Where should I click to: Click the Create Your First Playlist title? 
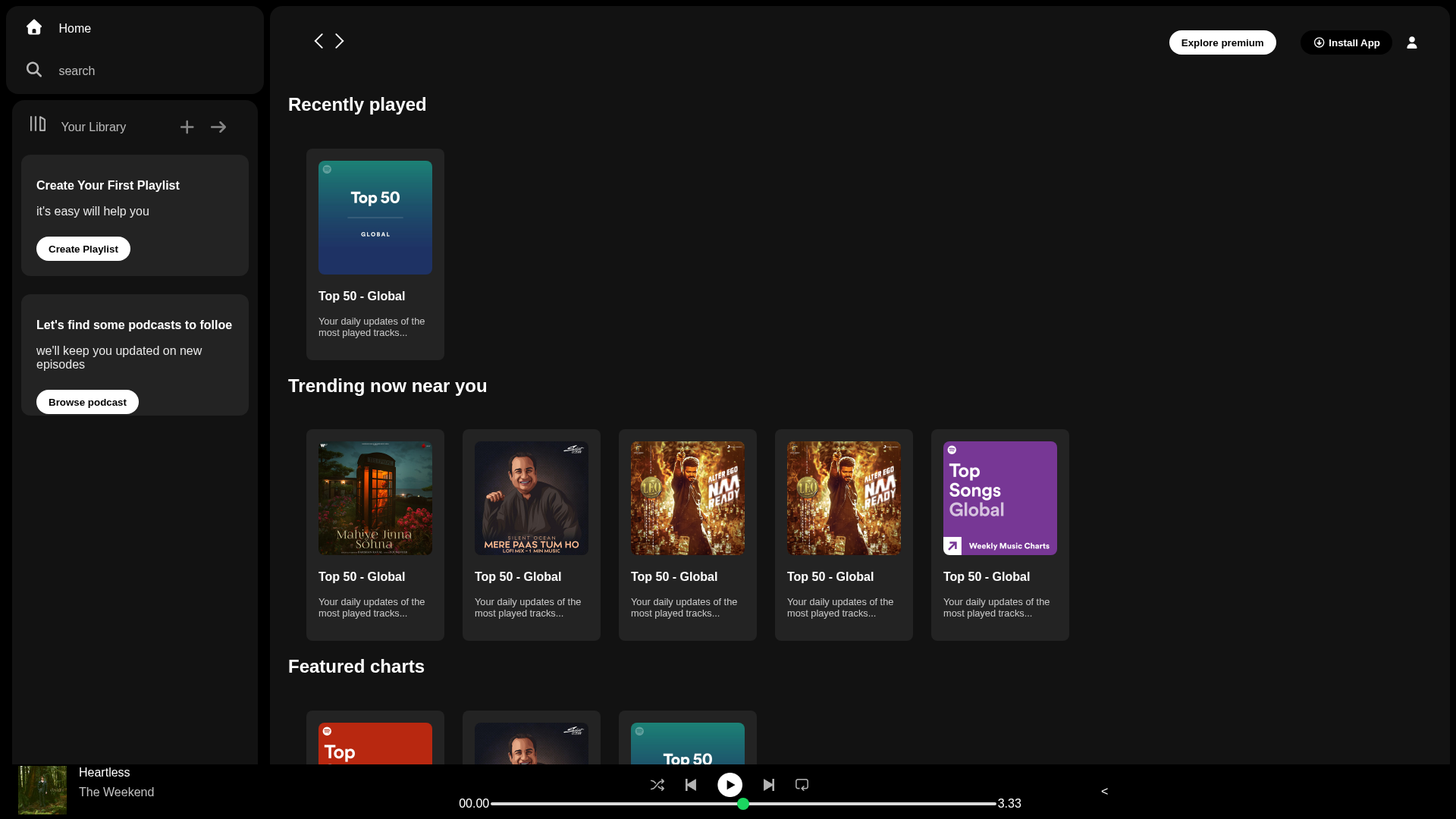pyautogui.click(x=108, y=185)
